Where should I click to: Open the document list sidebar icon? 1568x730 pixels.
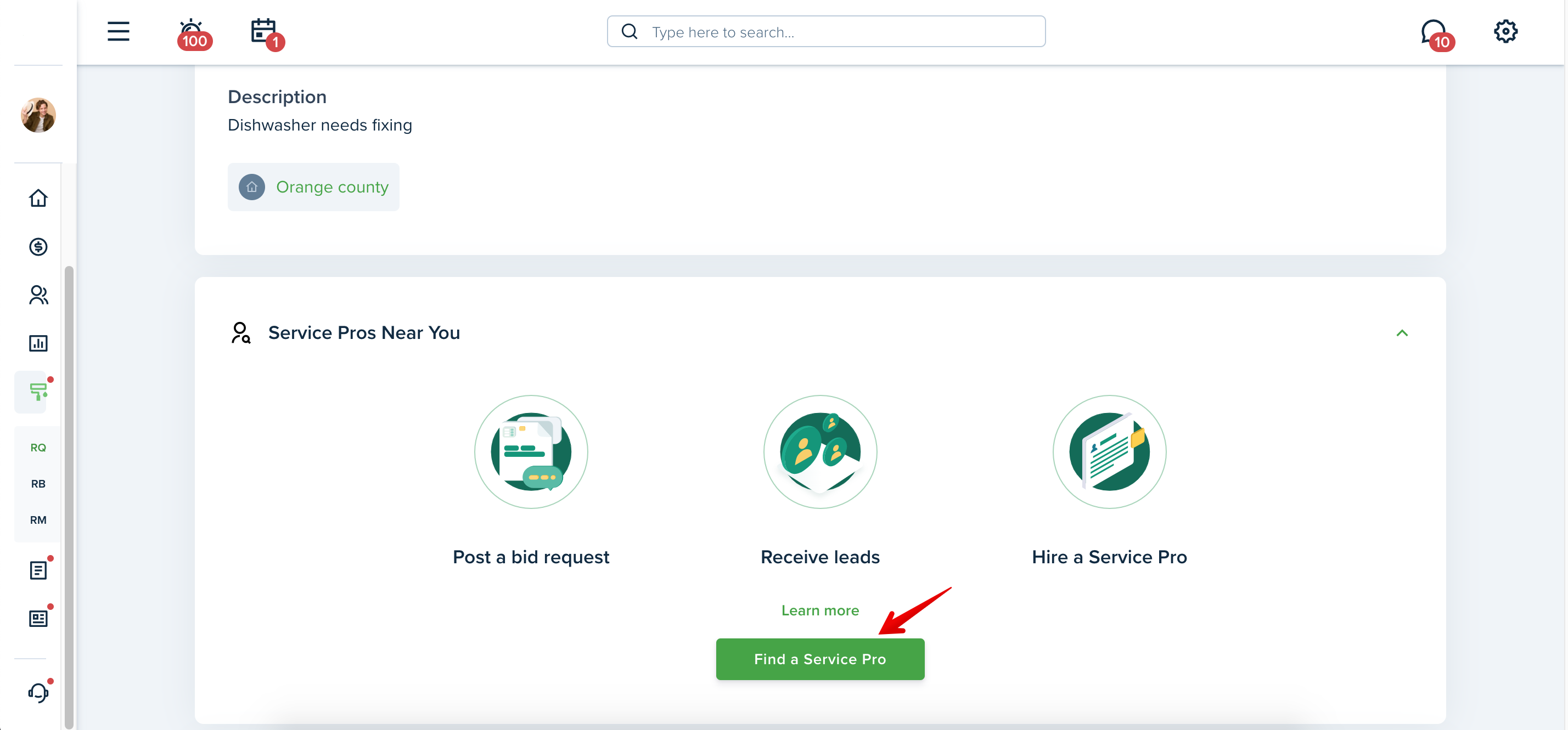pyautogui.click(x=38, y=570)
